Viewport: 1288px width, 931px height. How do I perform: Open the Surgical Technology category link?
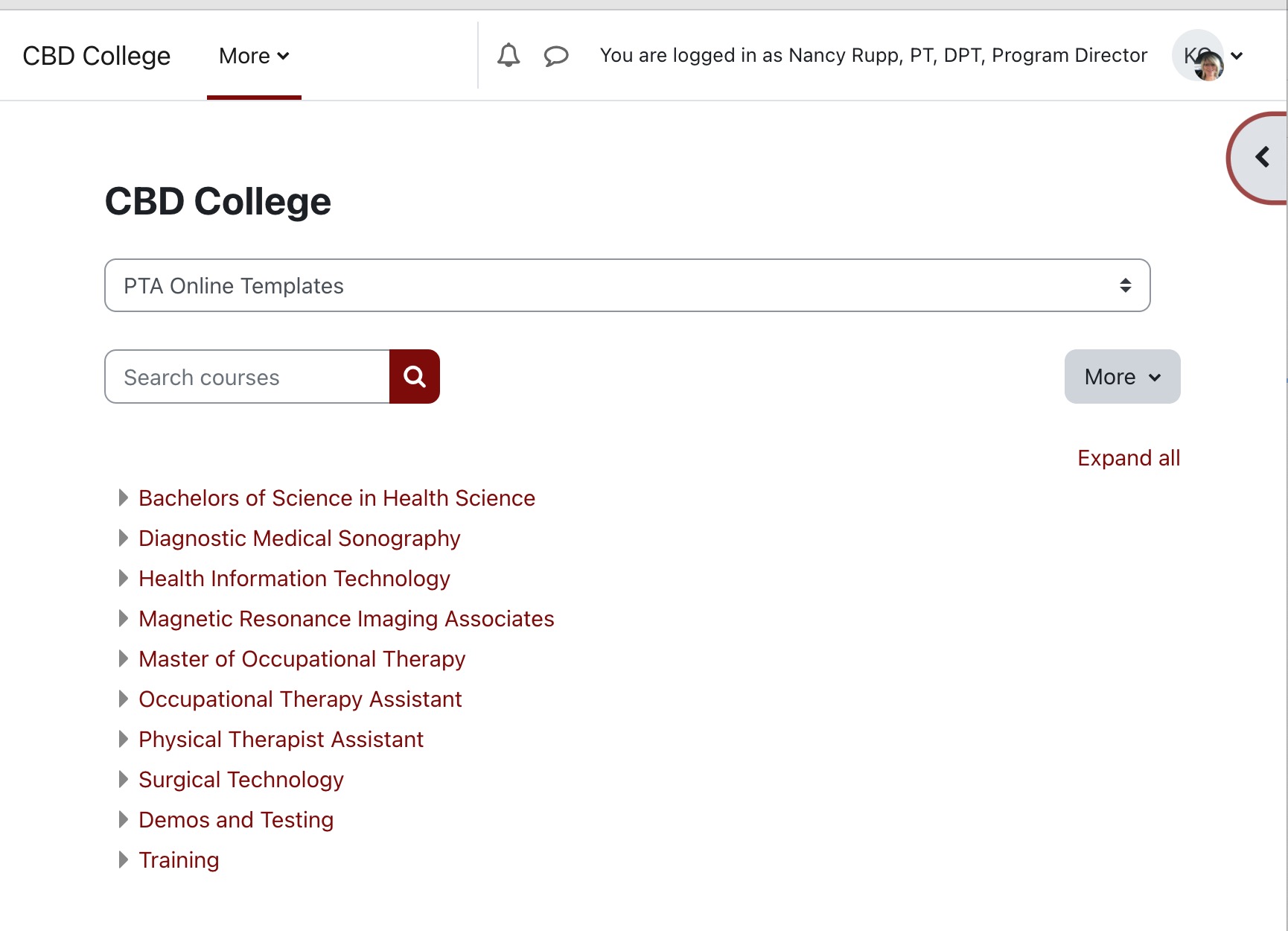click(241, 780)
